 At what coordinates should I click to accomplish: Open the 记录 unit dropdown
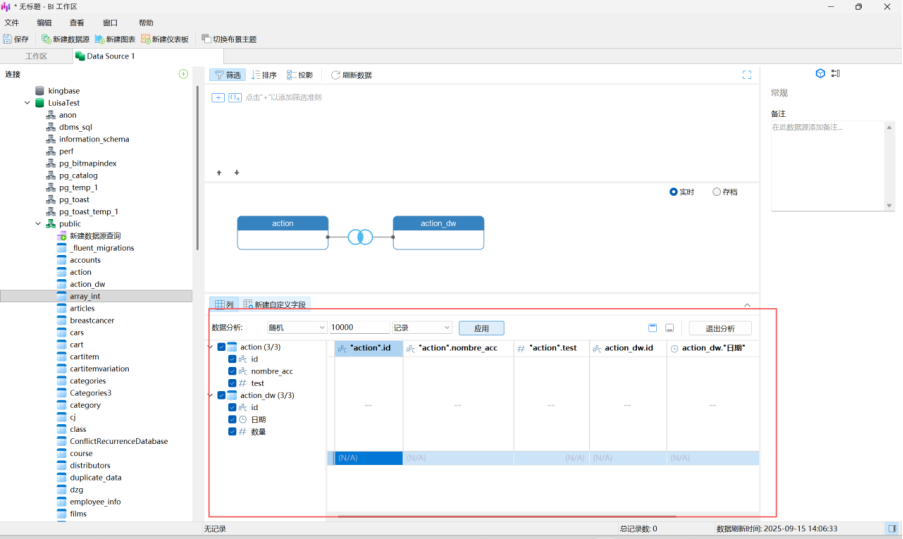(x=421, y=328)
